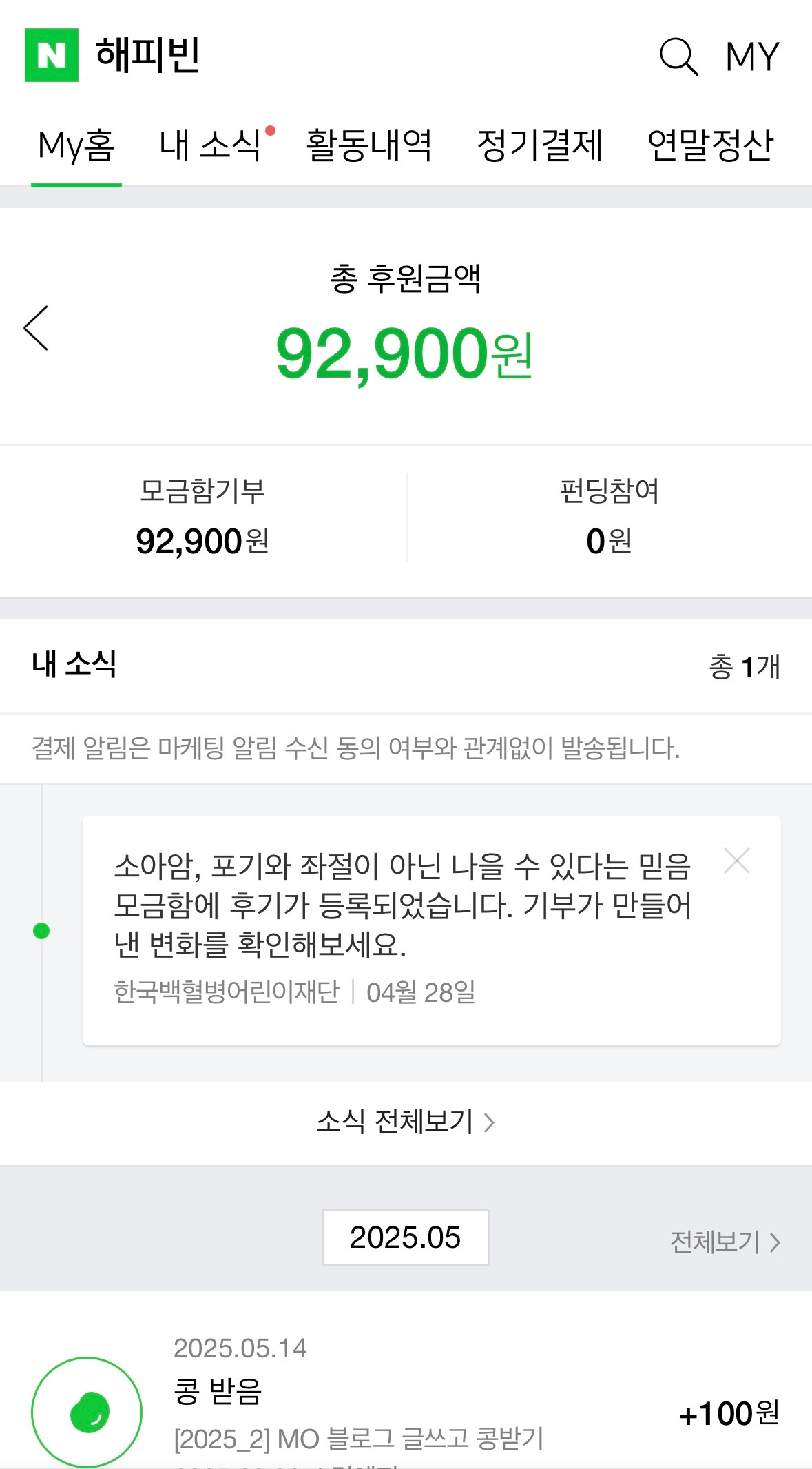This screenshot has width=812, height=1469.
Task: Dismiss the 소아암 news notification card
Action: (737, 861)
